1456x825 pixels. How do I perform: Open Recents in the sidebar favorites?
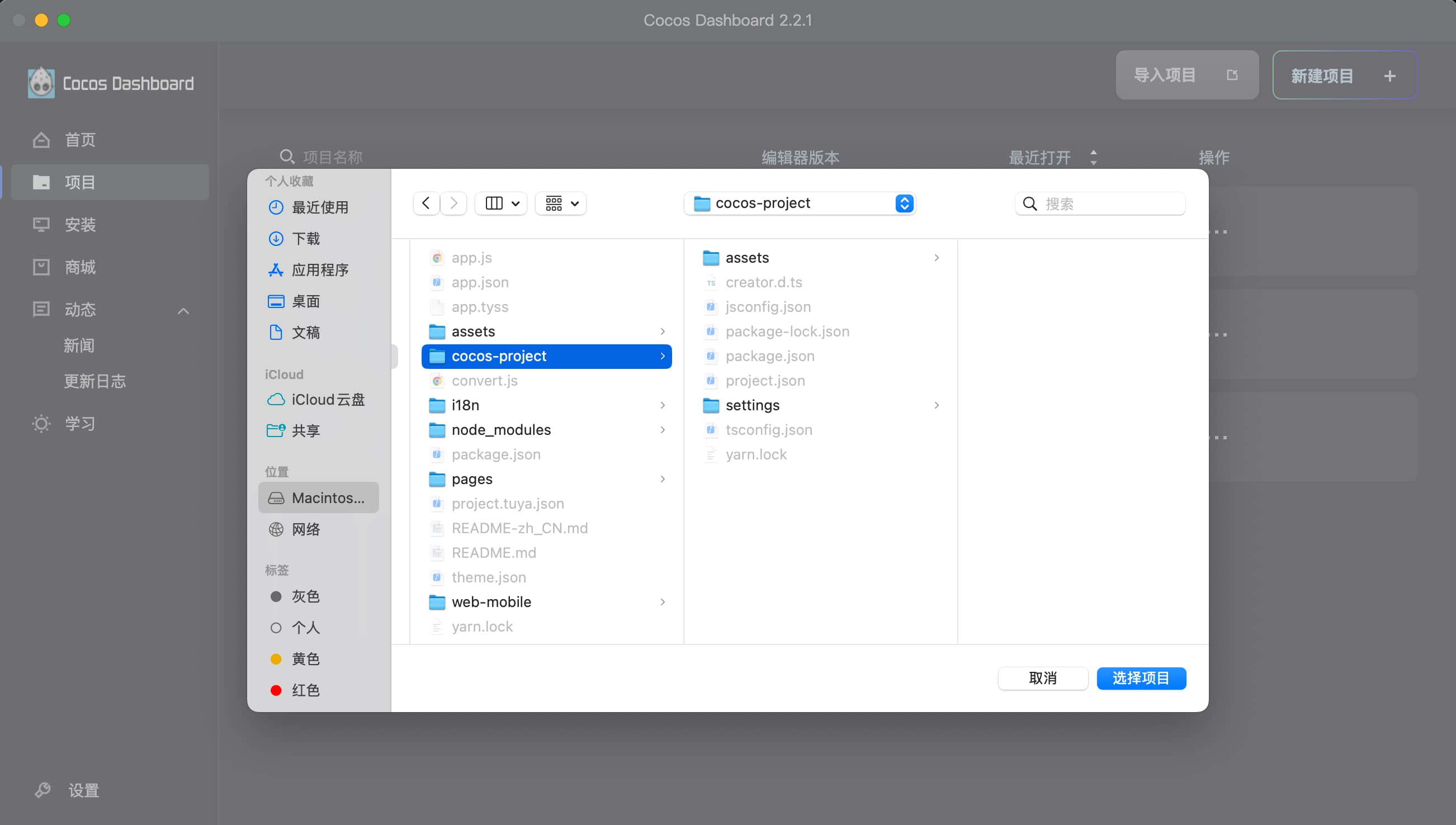coord(320,207)
